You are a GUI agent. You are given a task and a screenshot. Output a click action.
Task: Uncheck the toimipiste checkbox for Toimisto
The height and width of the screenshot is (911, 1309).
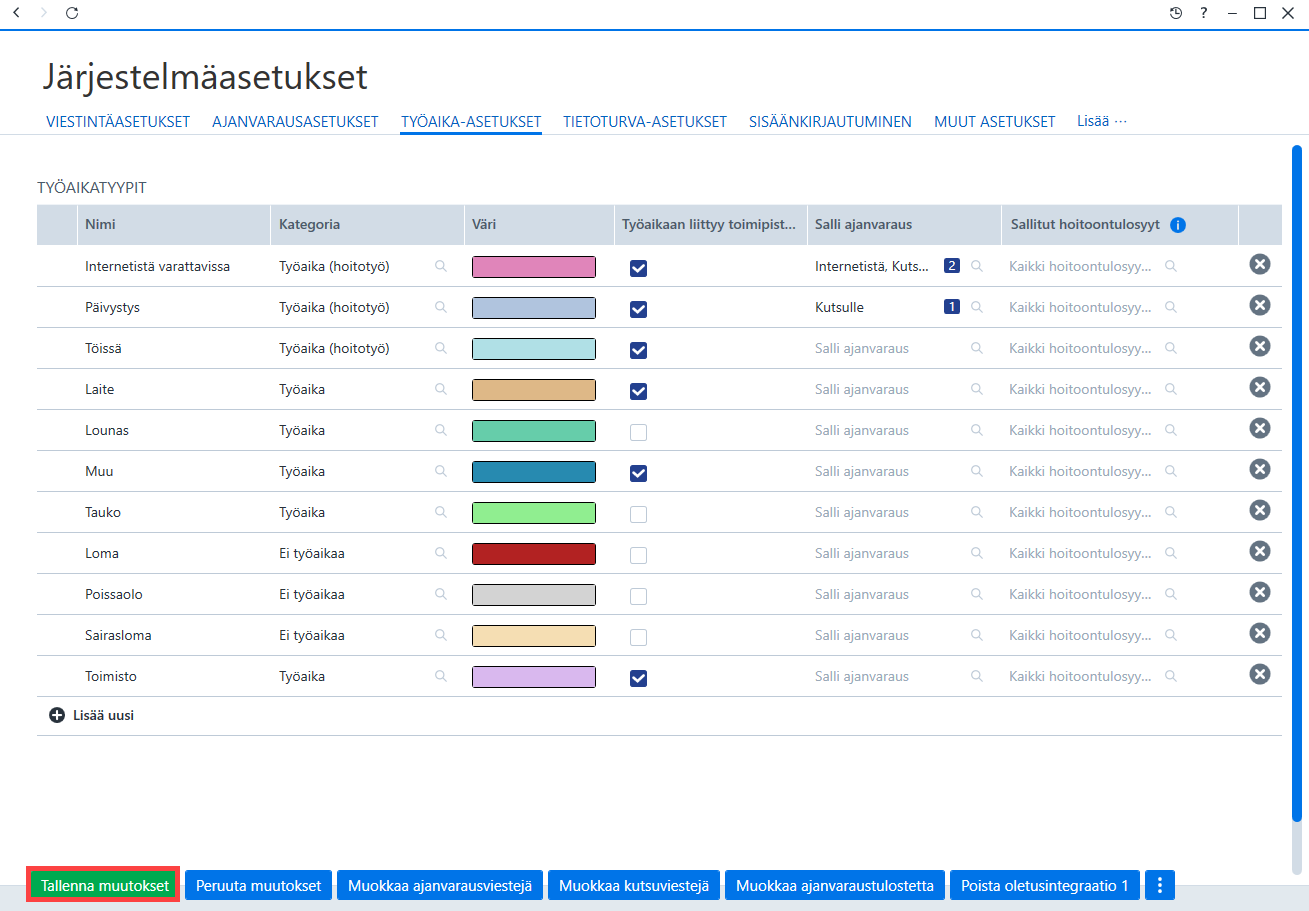tap(638, 678)
